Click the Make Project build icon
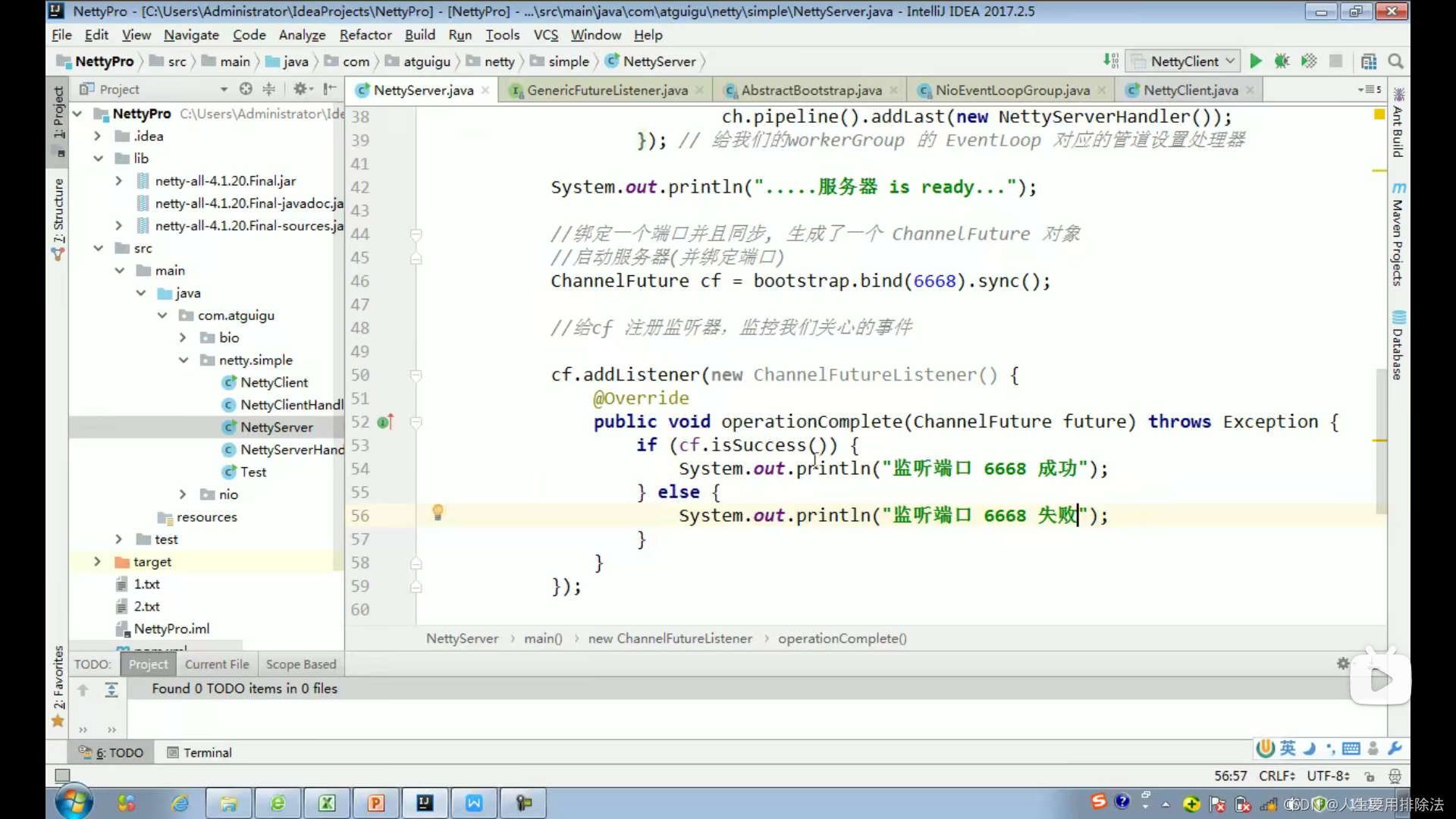 pos(1111,61)
